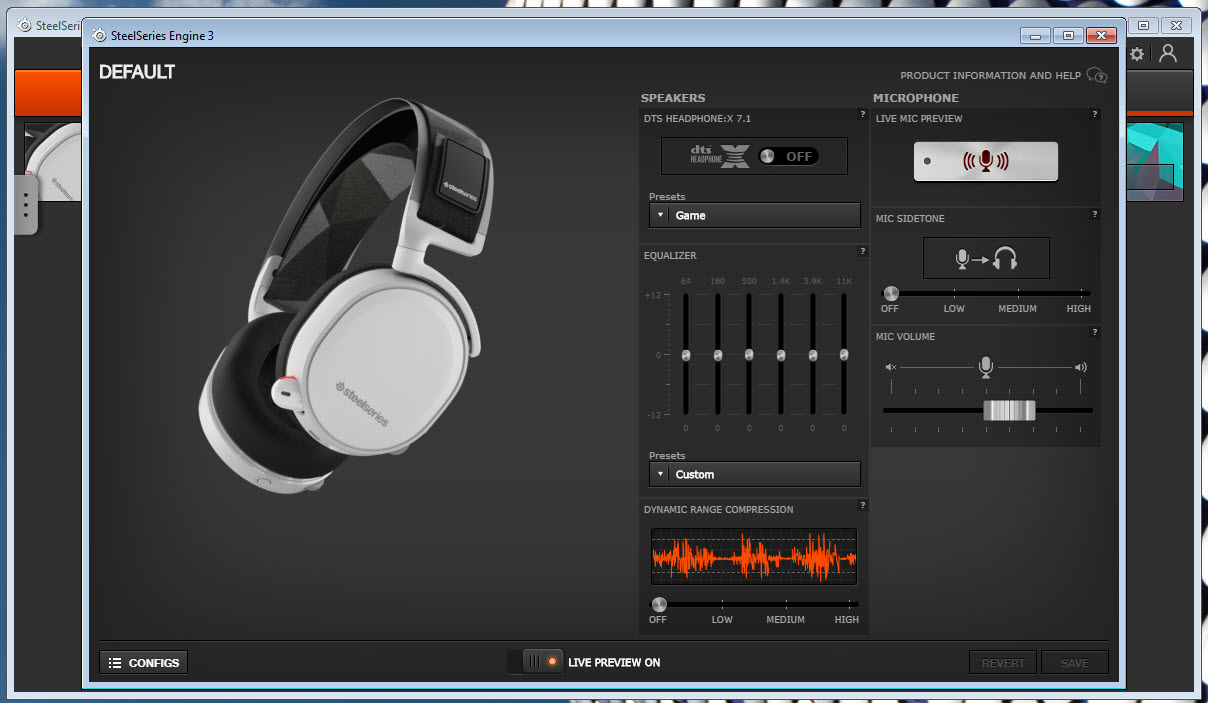Click the Live Mic Preview help question mark
The image size is (1208, 703).
coord(1095,114)
